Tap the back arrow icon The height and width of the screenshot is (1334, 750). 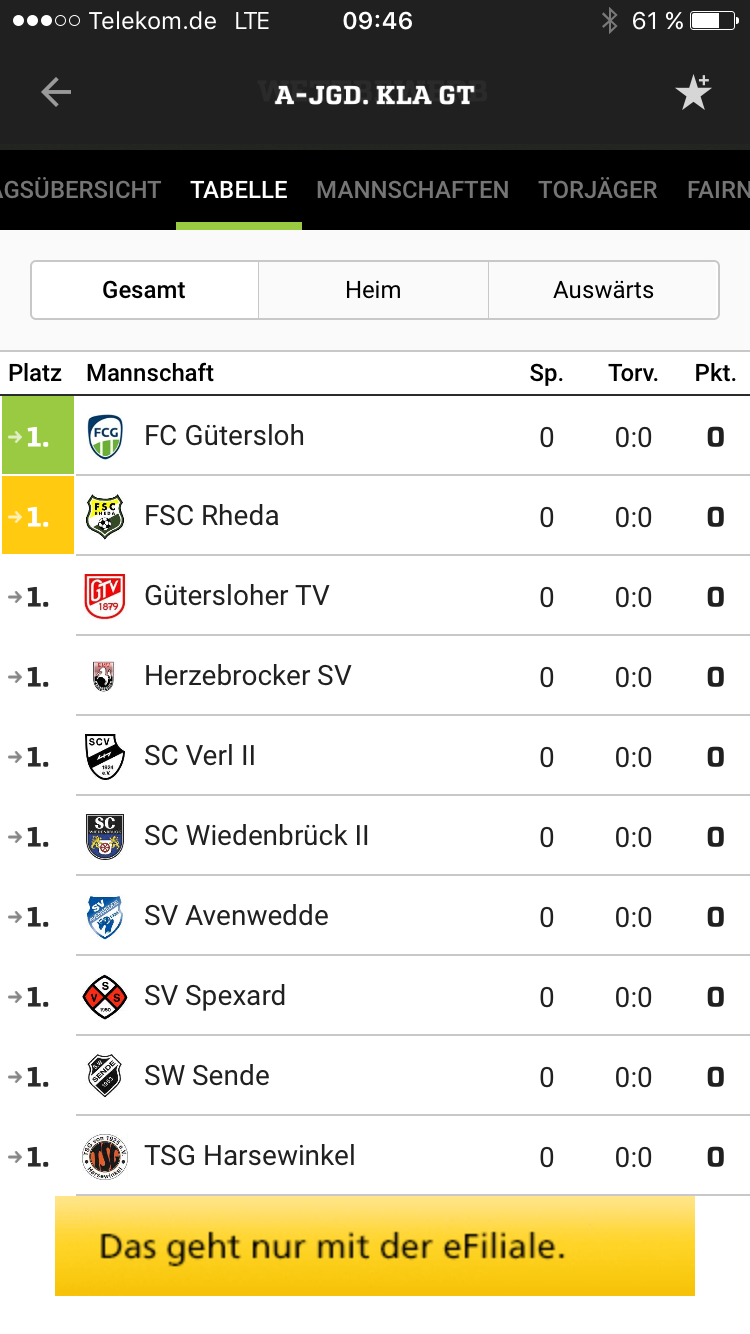tap(56, 93)
